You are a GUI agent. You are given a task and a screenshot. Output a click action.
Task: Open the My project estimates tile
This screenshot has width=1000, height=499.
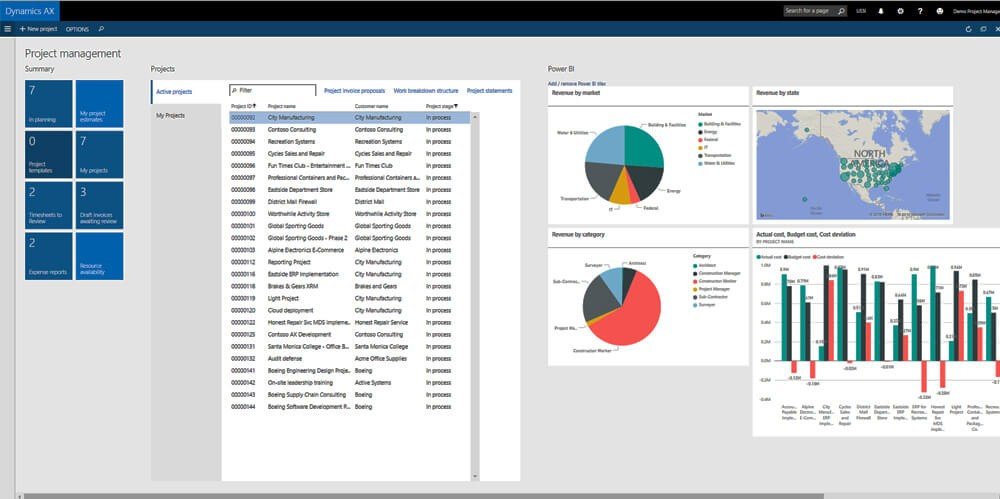(x=99, y=104)
